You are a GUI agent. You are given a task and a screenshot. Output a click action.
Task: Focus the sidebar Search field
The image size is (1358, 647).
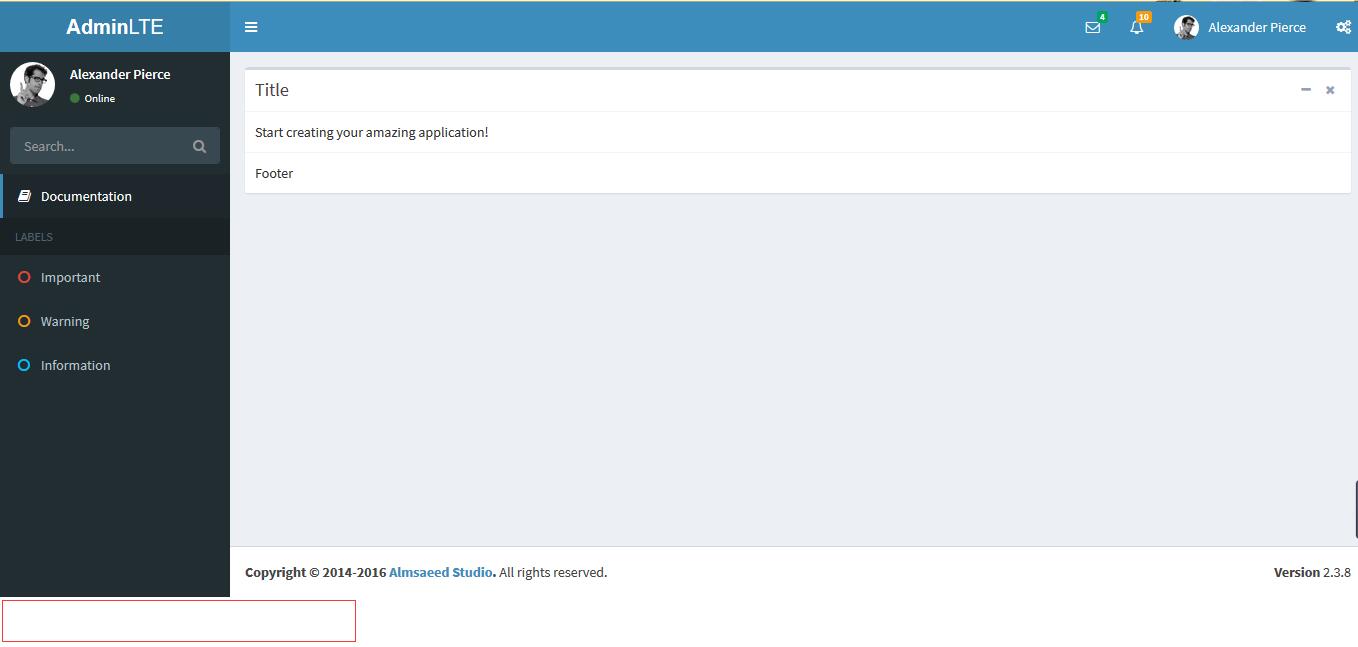click(100, 146)
